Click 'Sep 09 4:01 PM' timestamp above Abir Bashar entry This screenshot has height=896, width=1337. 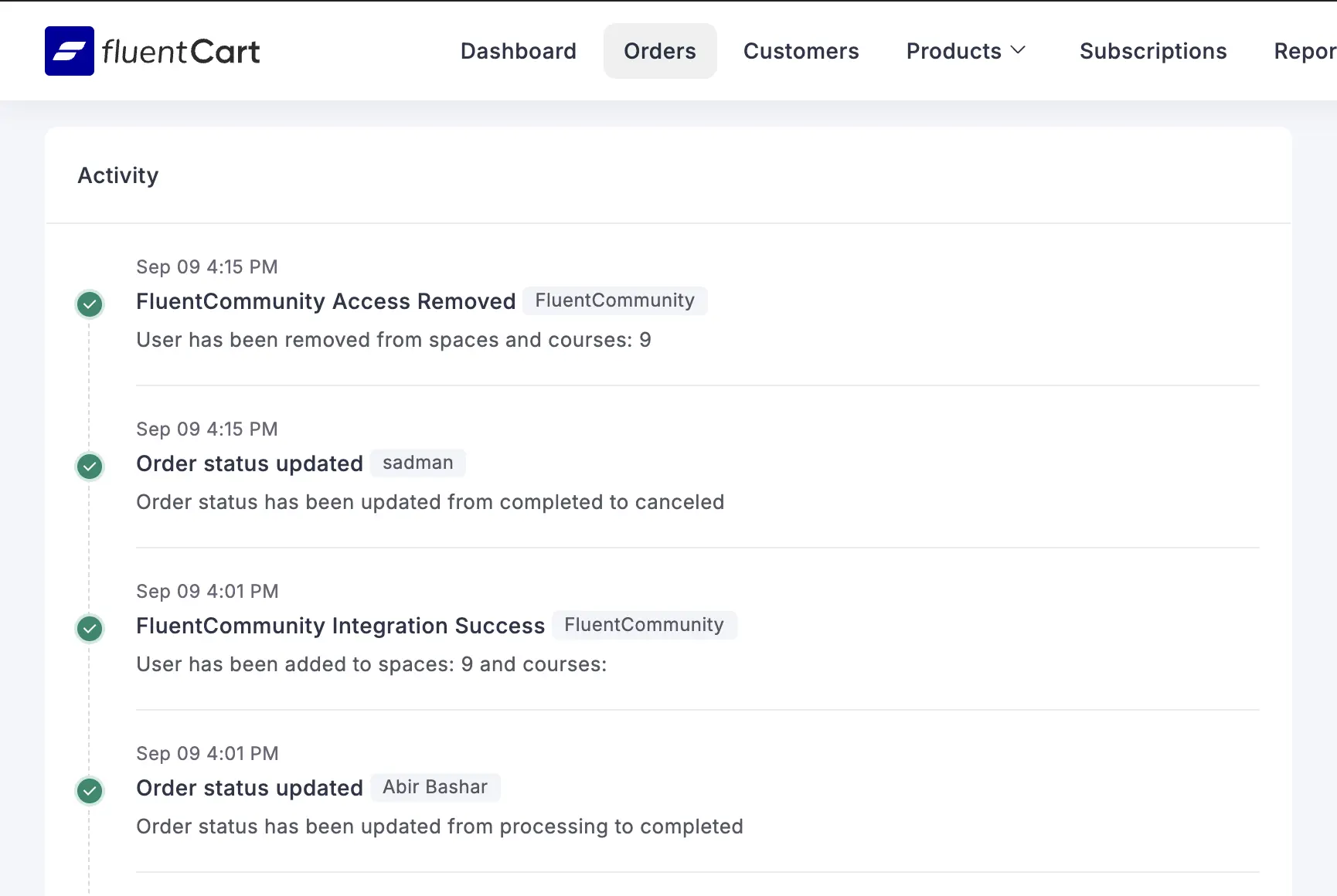tap(207, 754)
